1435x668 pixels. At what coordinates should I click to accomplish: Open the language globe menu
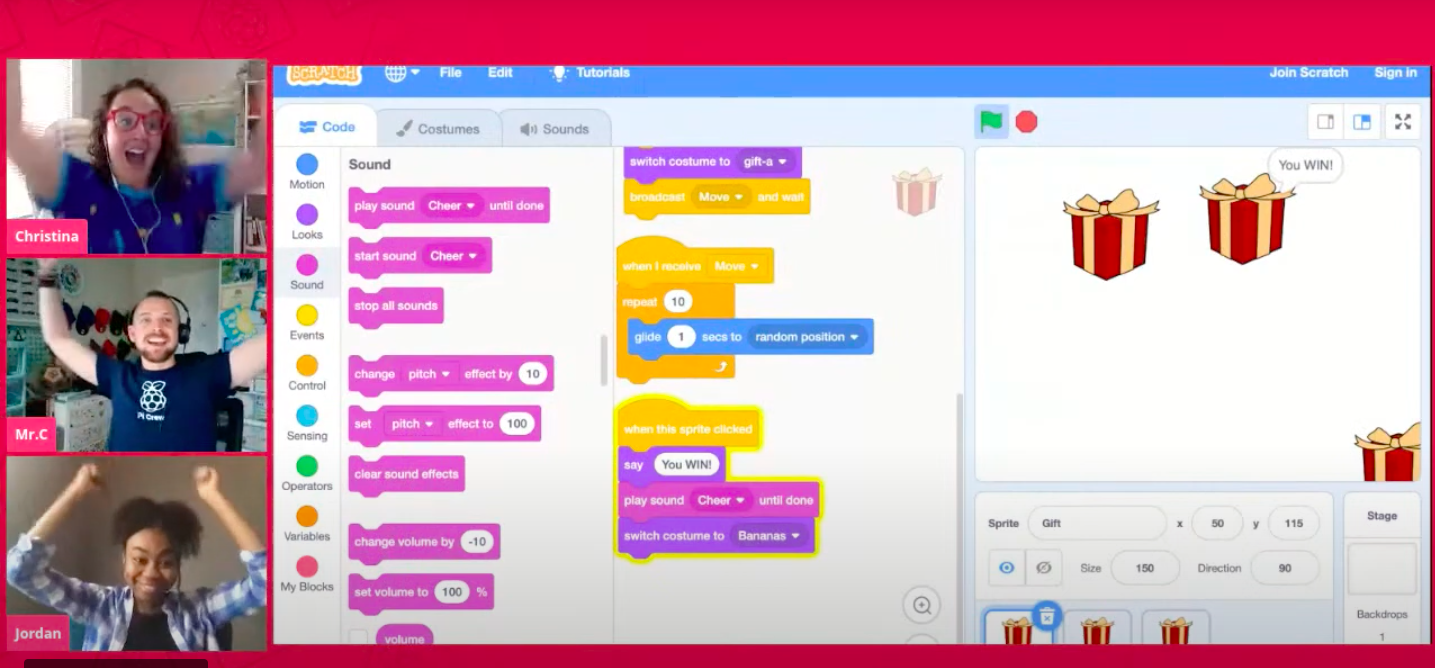point(401,73)
